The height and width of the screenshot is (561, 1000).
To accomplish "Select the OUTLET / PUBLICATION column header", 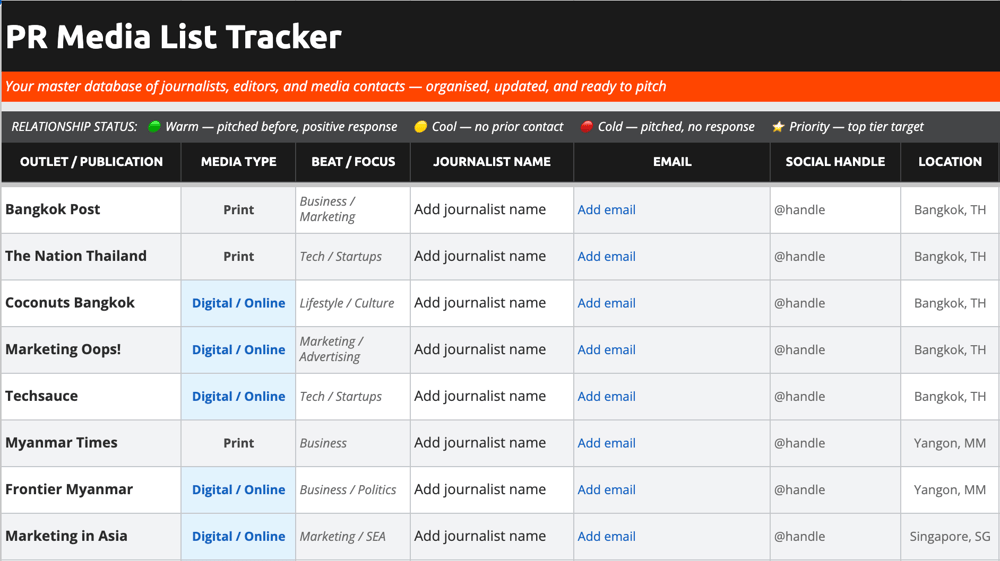I will click(91, 162).
